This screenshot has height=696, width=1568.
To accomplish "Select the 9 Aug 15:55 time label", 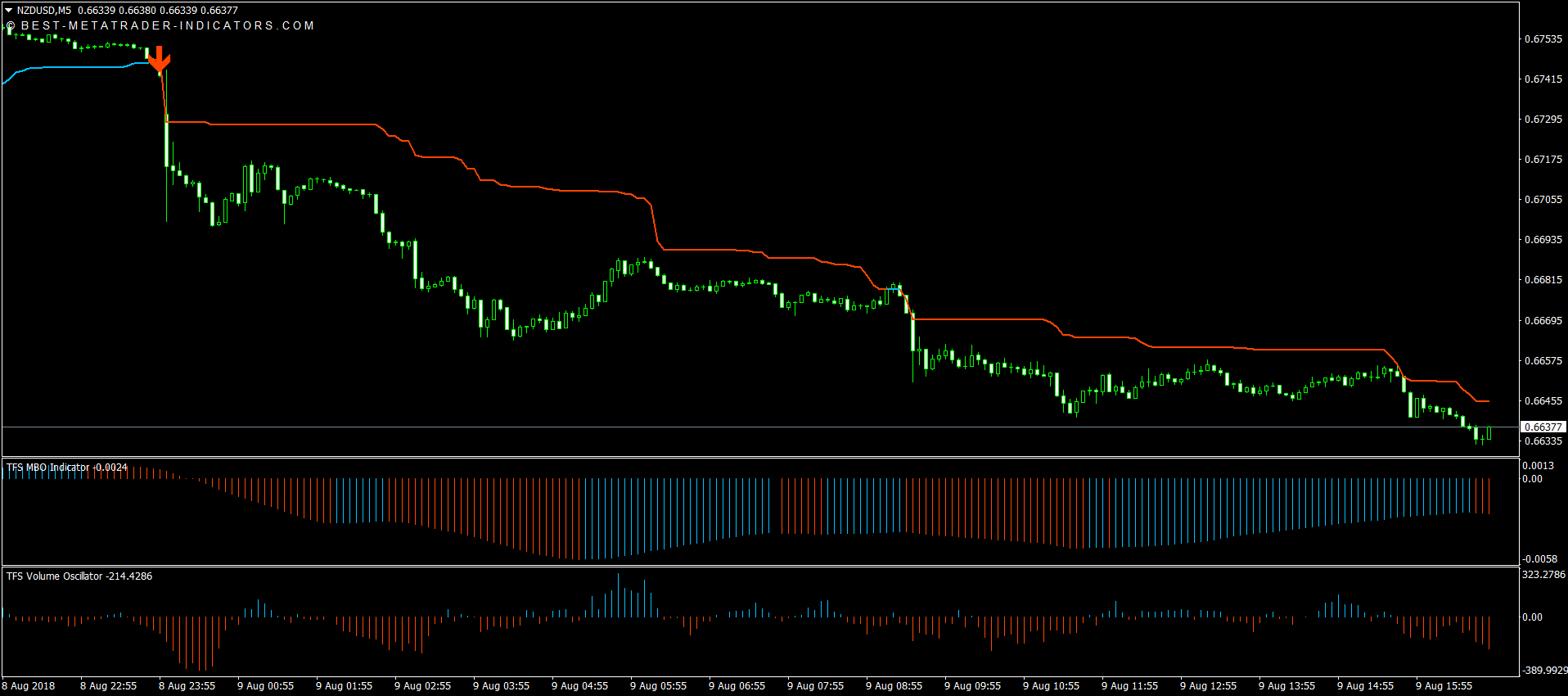I will point(1444,686).
